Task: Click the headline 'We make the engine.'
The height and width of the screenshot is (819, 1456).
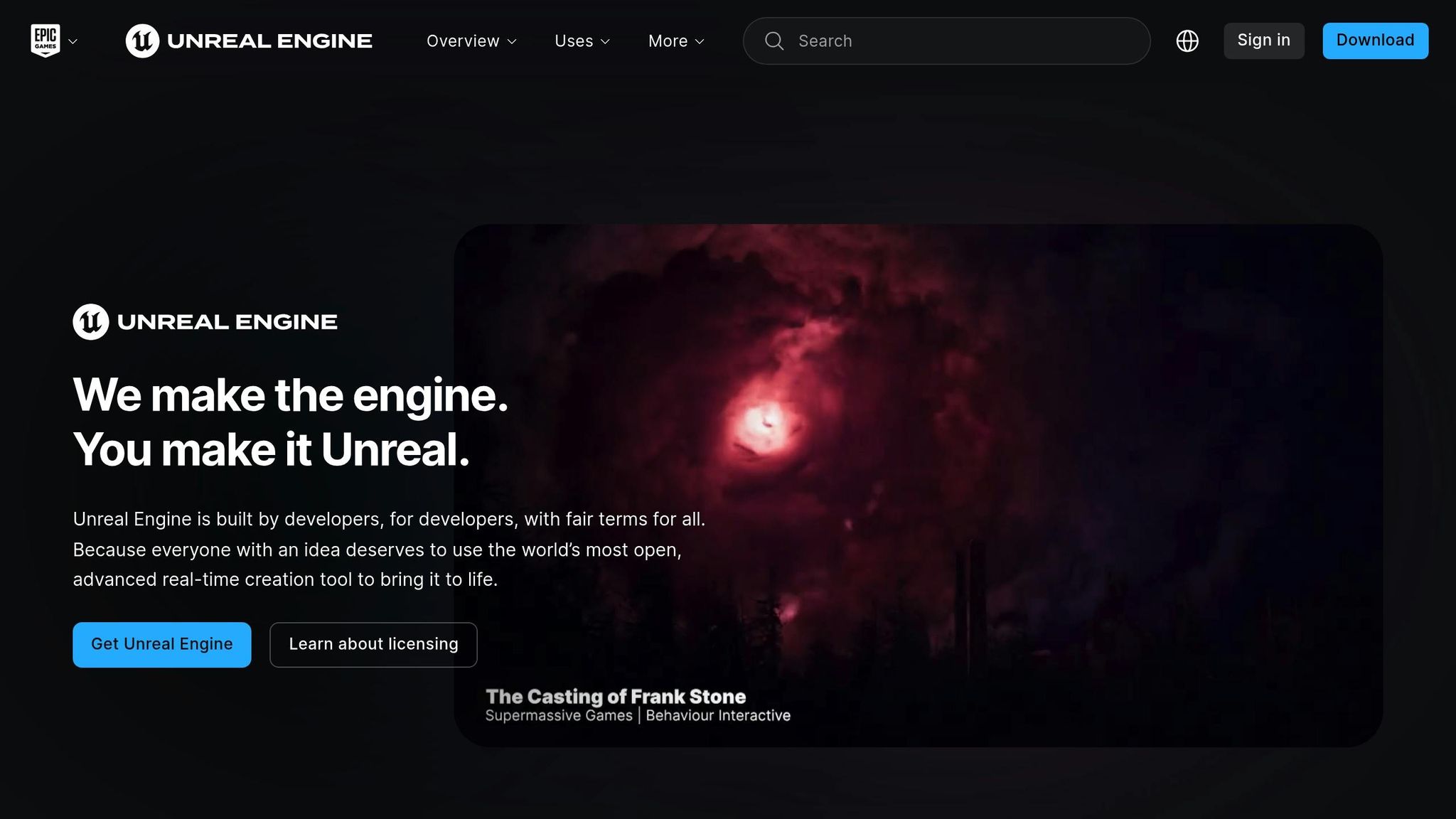Action: click(x=290, y=395)
